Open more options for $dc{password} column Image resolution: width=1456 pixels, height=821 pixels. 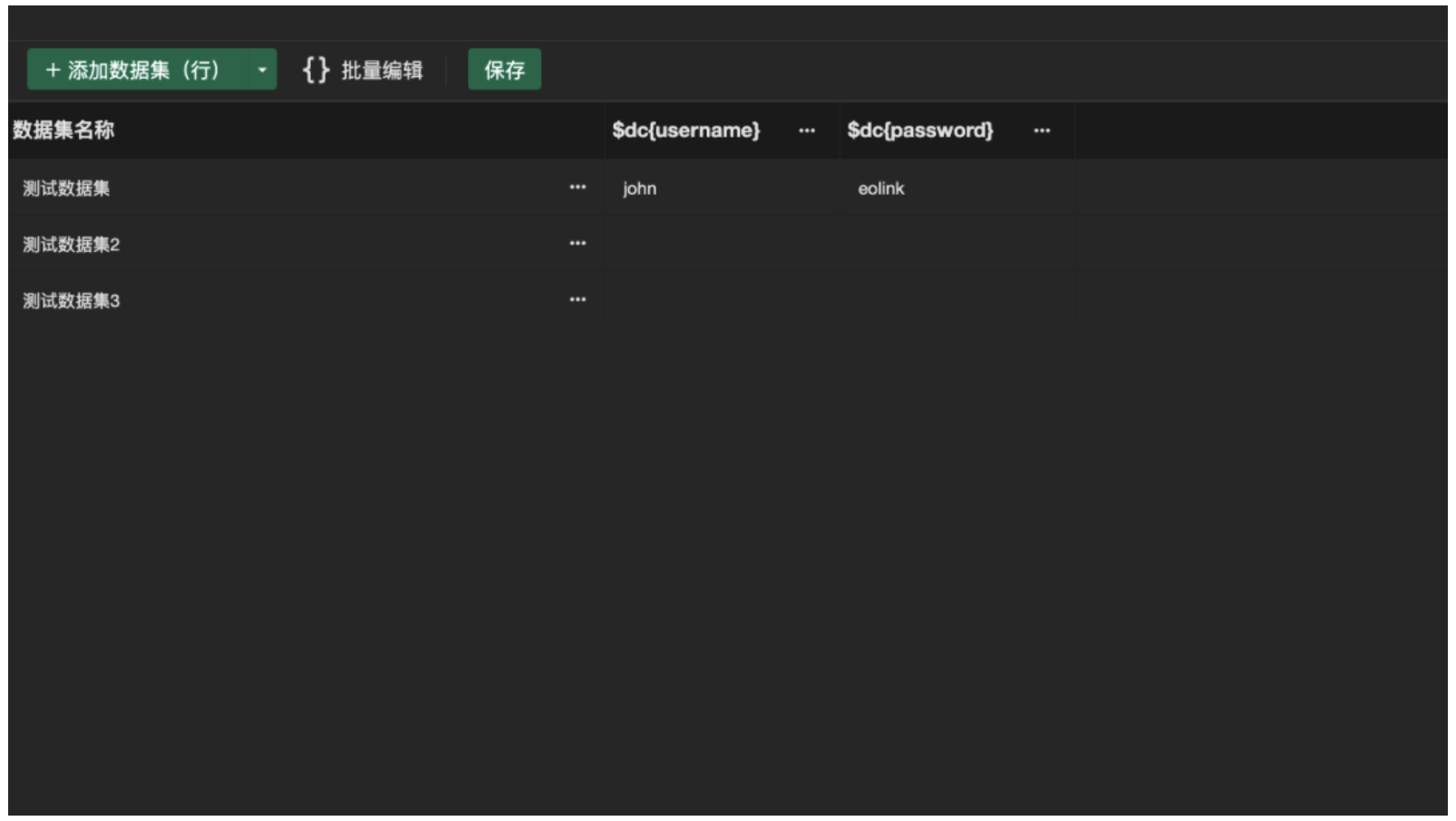pyautogui.click(x=1042, y=130)
